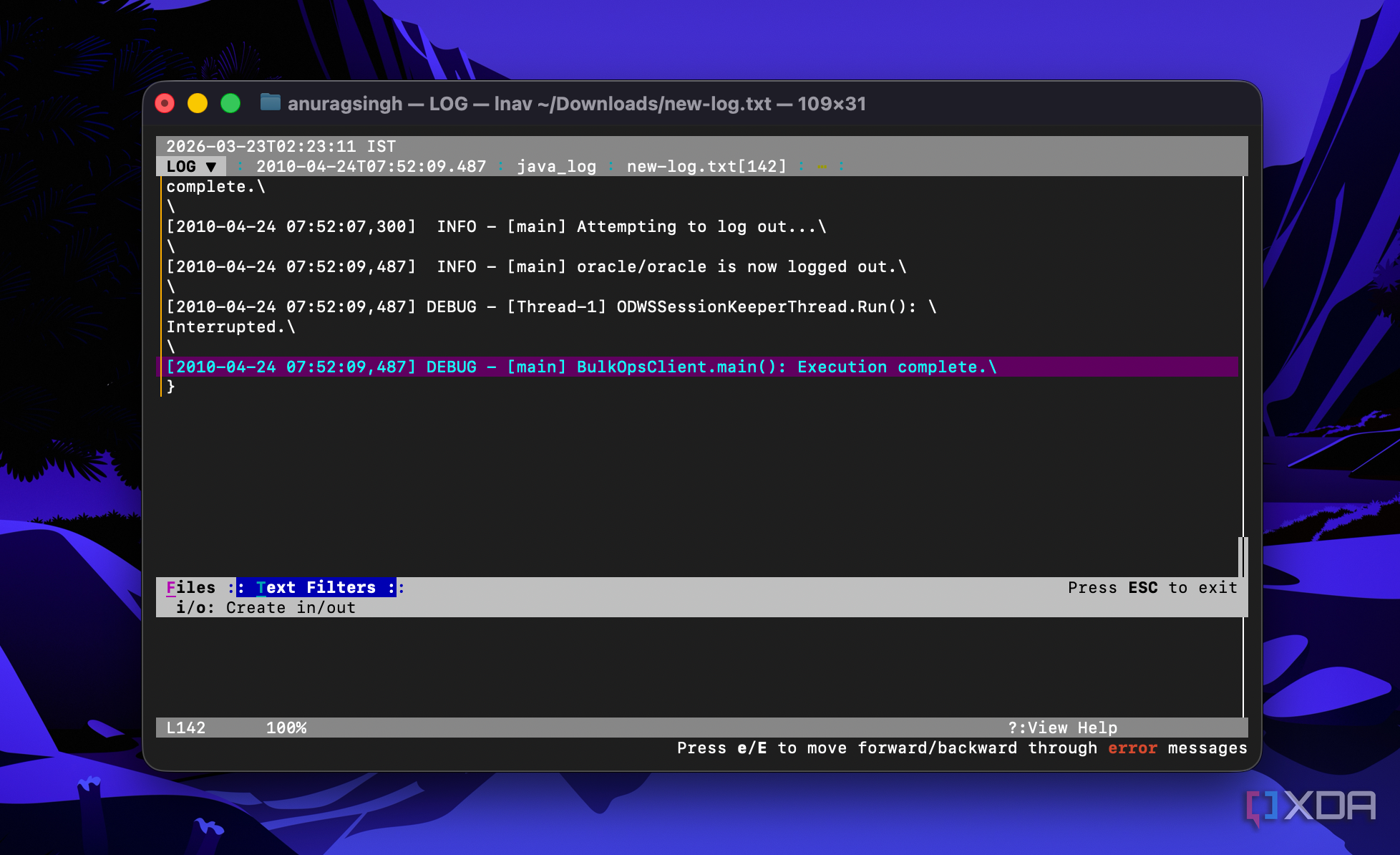Click the ODWSSessionKeeperThread.Run() debug line
The width and height of the screenshot is (1400, 855).
(551, 306)
